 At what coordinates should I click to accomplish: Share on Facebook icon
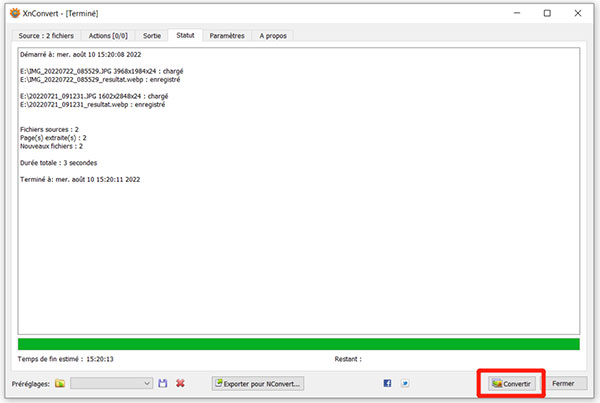point(387,383)
